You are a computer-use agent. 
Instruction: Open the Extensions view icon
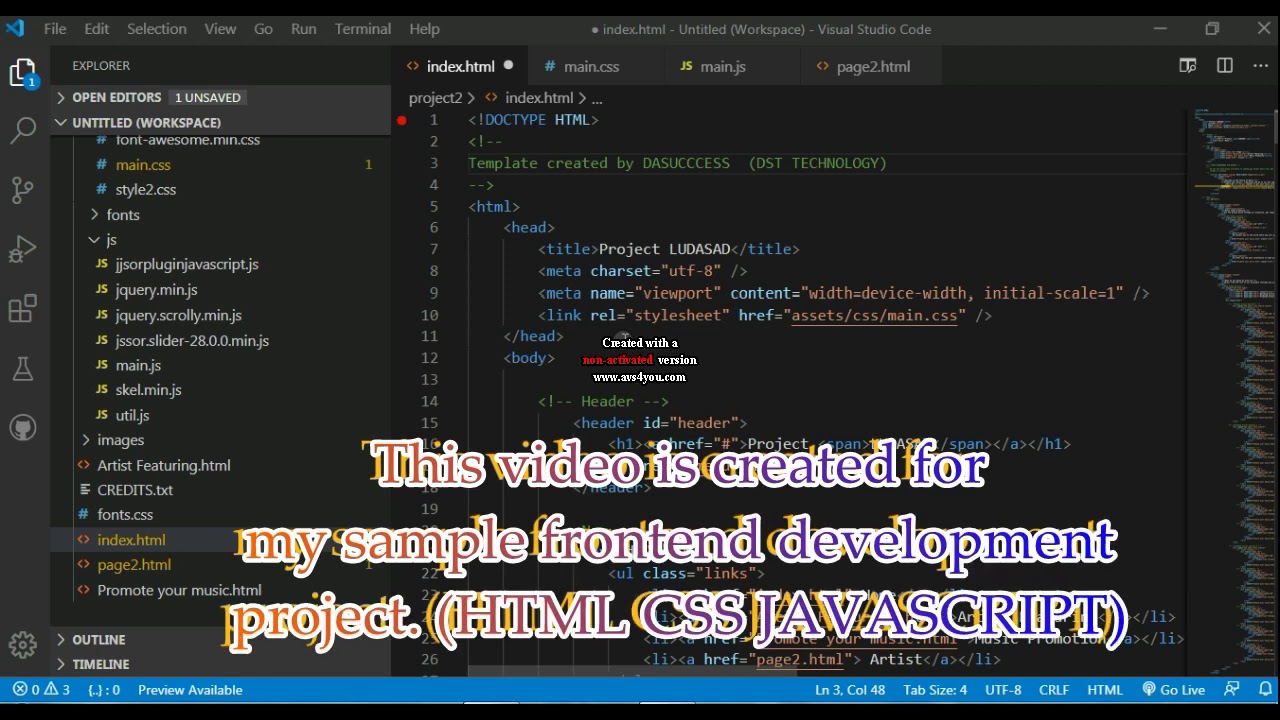point(23,309)
